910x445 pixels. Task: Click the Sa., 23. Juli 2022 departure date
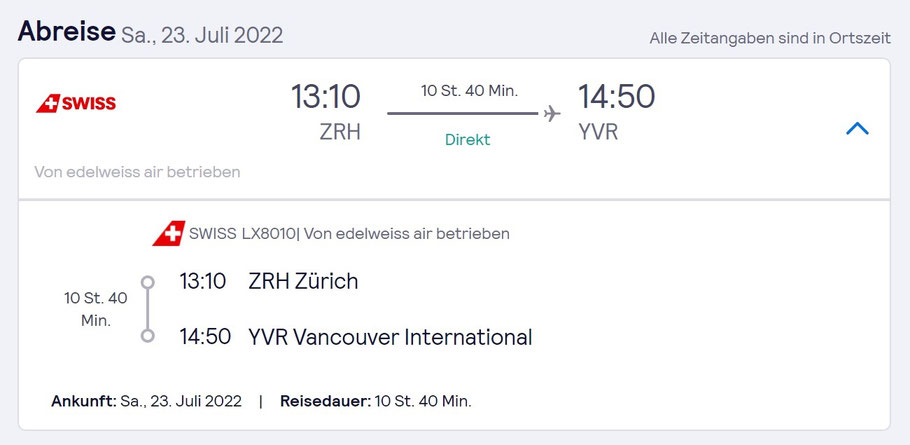coord(202,35)
